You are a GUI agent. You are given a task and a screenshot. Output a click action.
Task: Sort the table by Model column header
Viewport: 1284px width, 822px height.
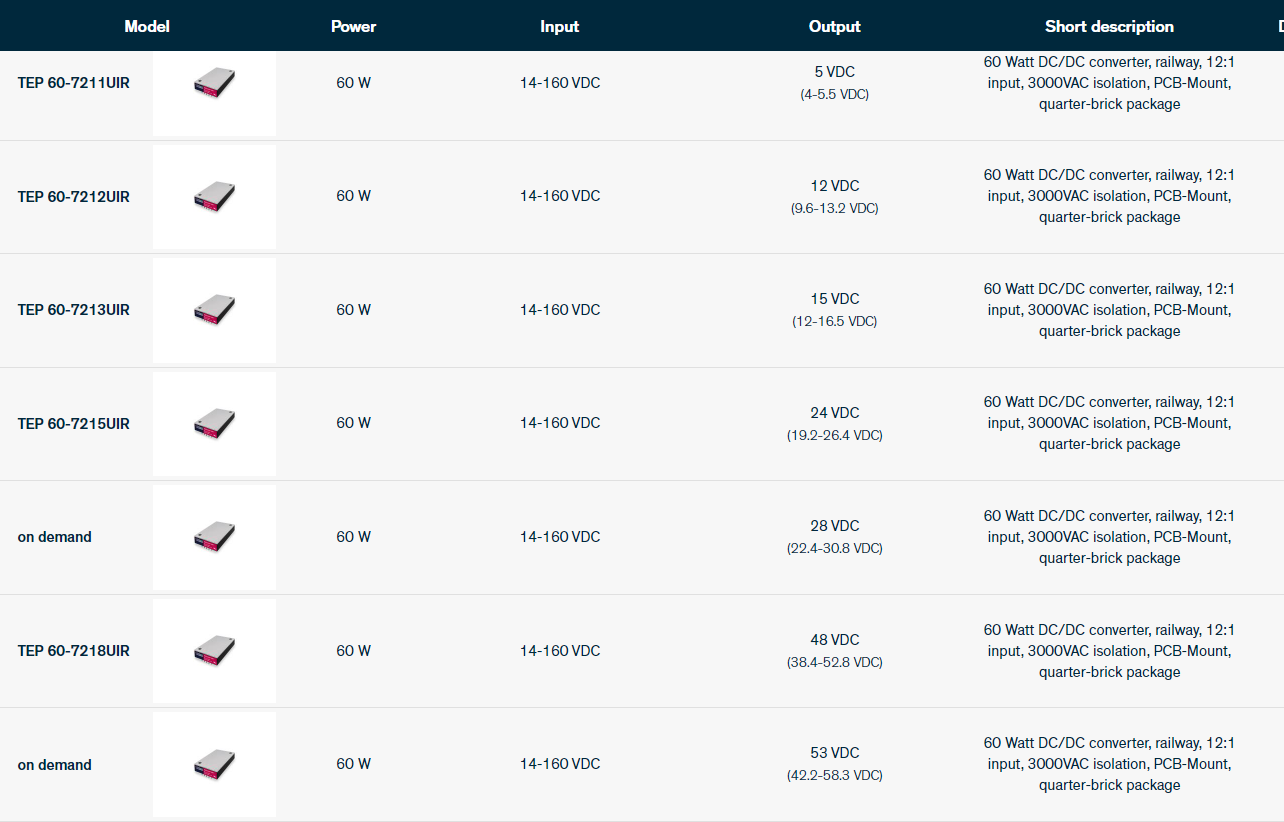(147, 27)
